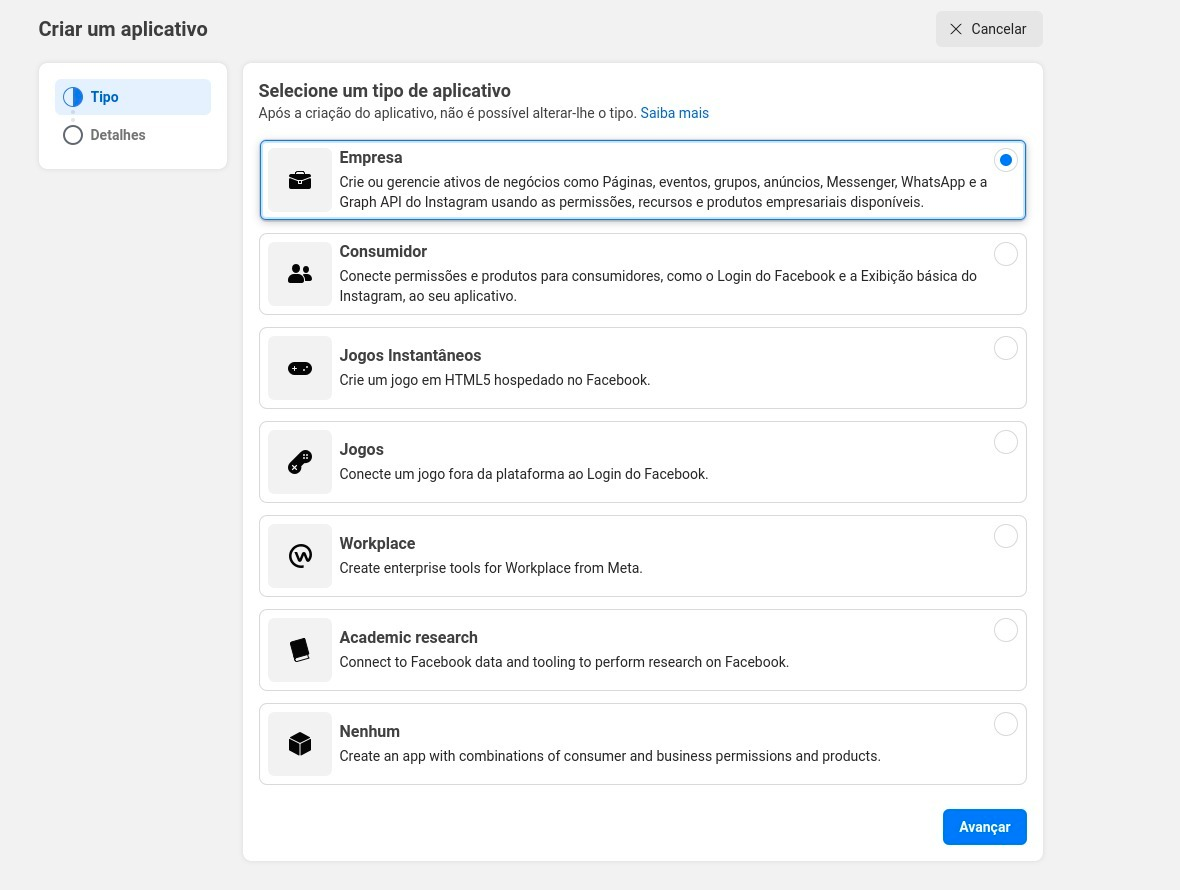
Task: Click the X icon in the Cancelar button
Action: point(956,29)
